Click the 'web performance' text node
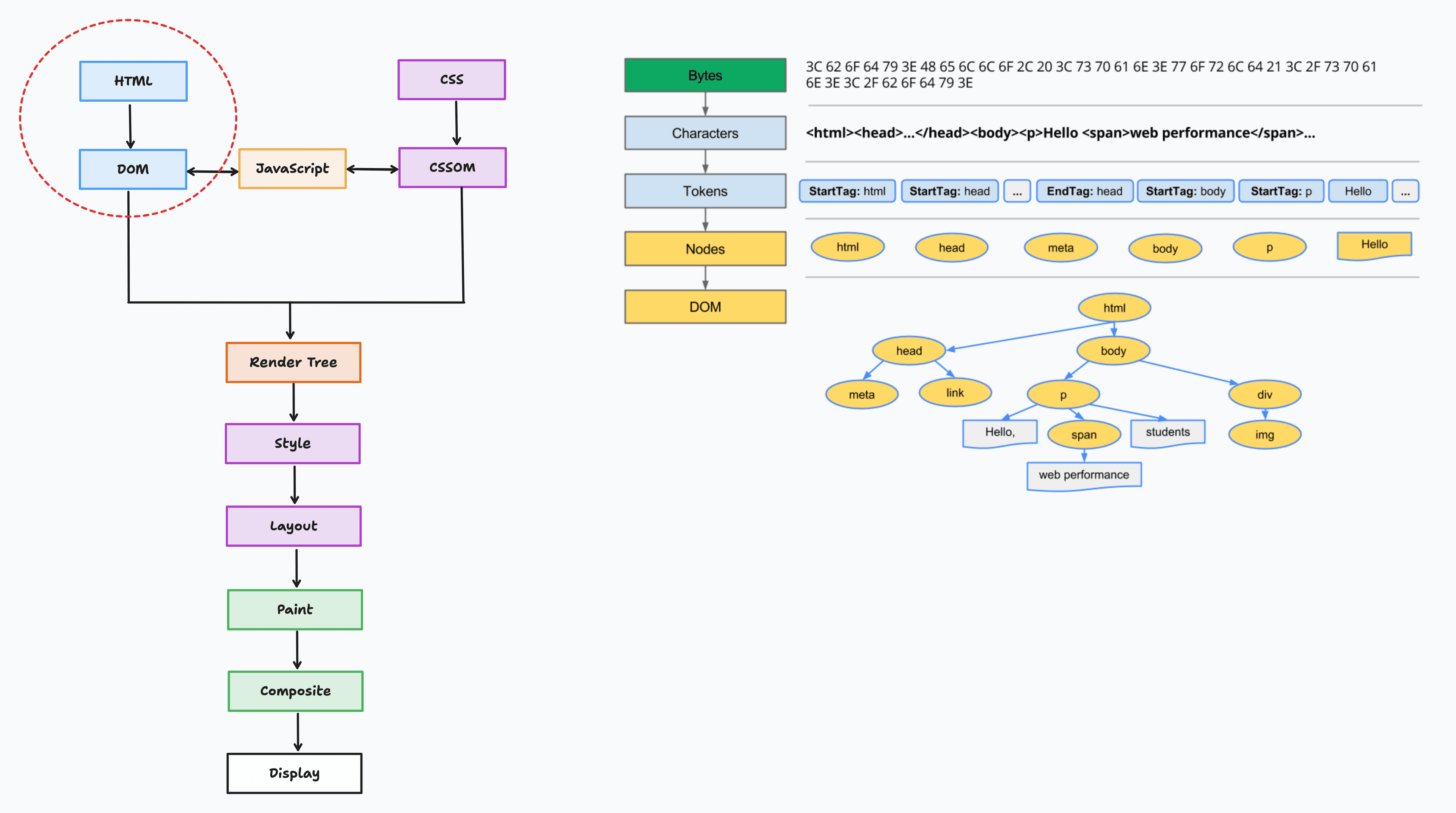The image size is (1456, 813). 1084,476
